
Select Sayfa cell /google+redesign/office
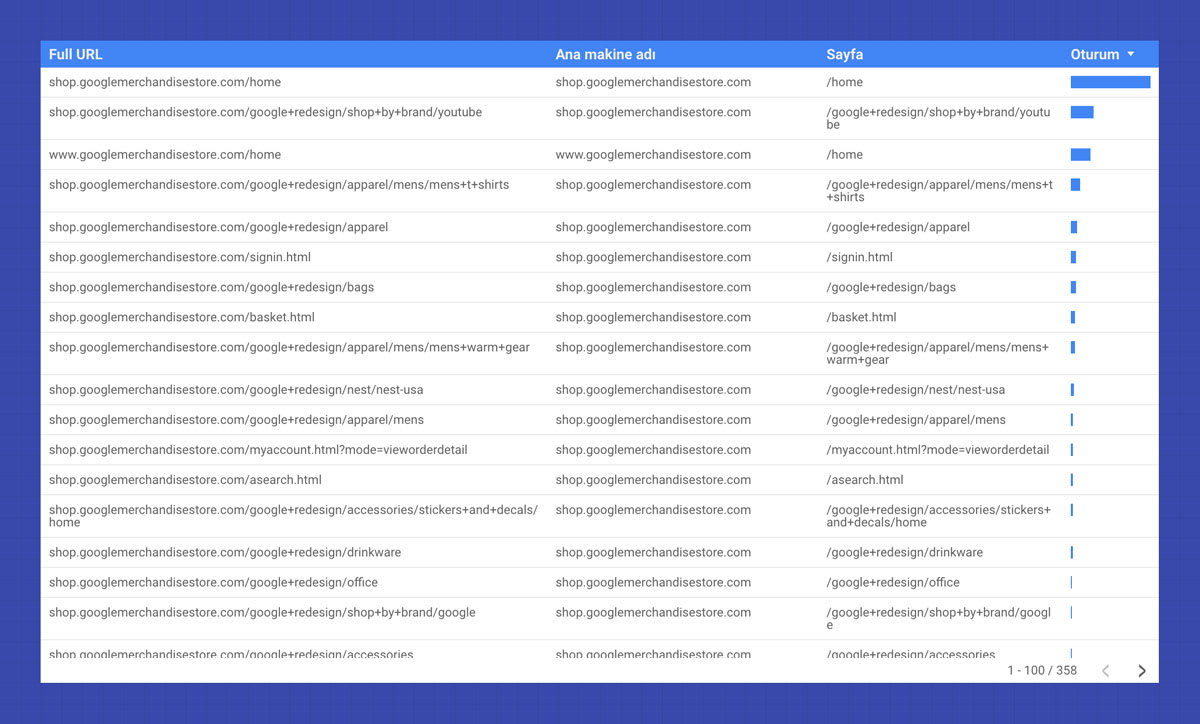pyautogui.click(x=893, y=582)
